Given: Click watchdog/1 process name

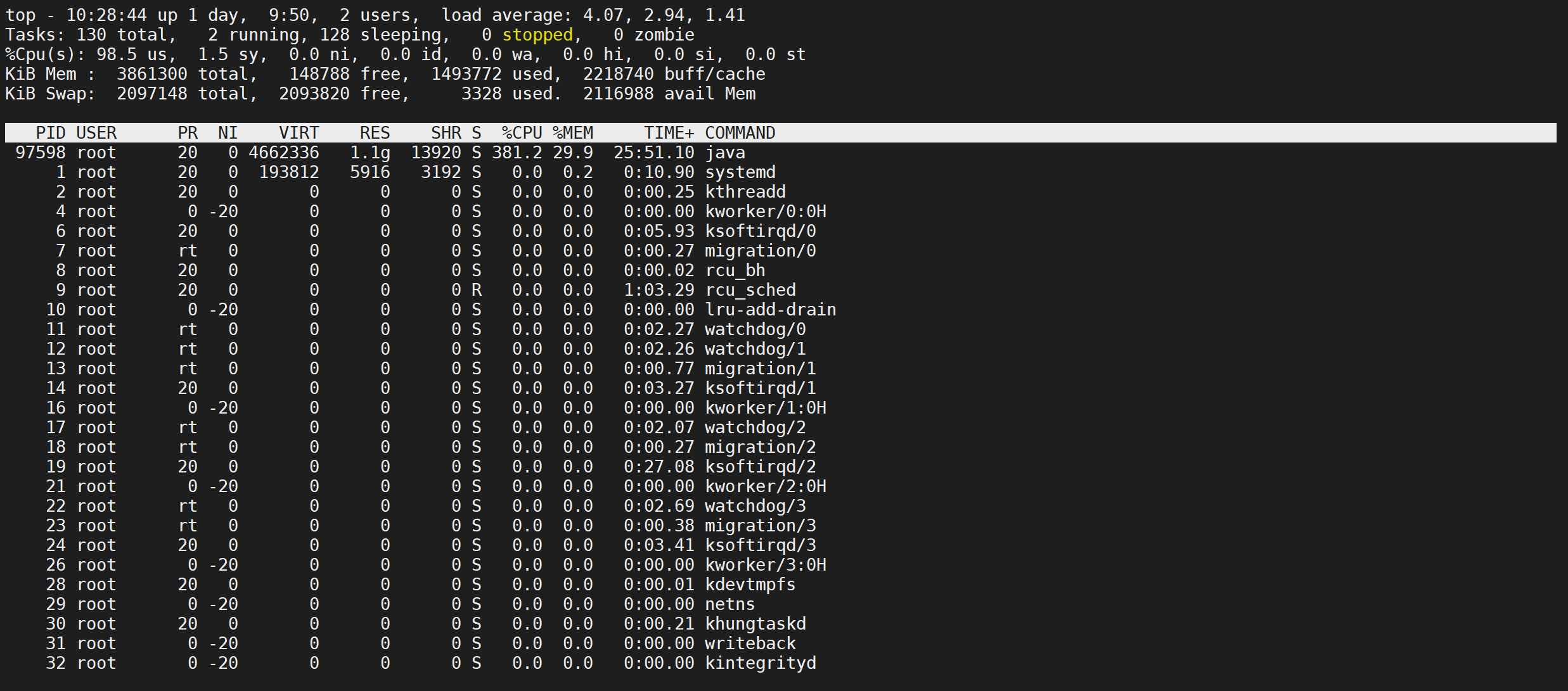Looking at the screenshot, I should tap(755, 349).
